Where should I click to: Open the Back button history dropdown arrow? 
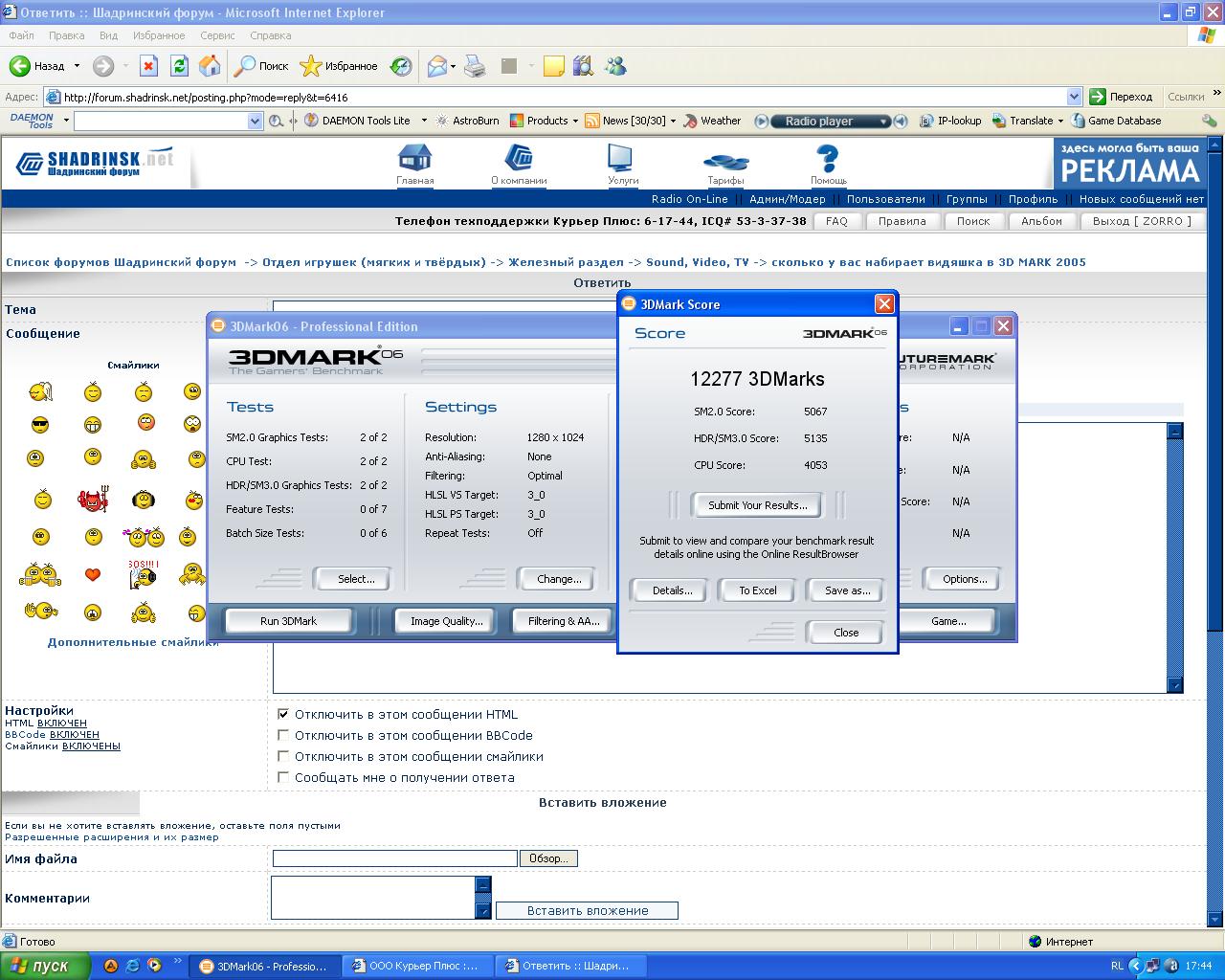click(78, 66)
